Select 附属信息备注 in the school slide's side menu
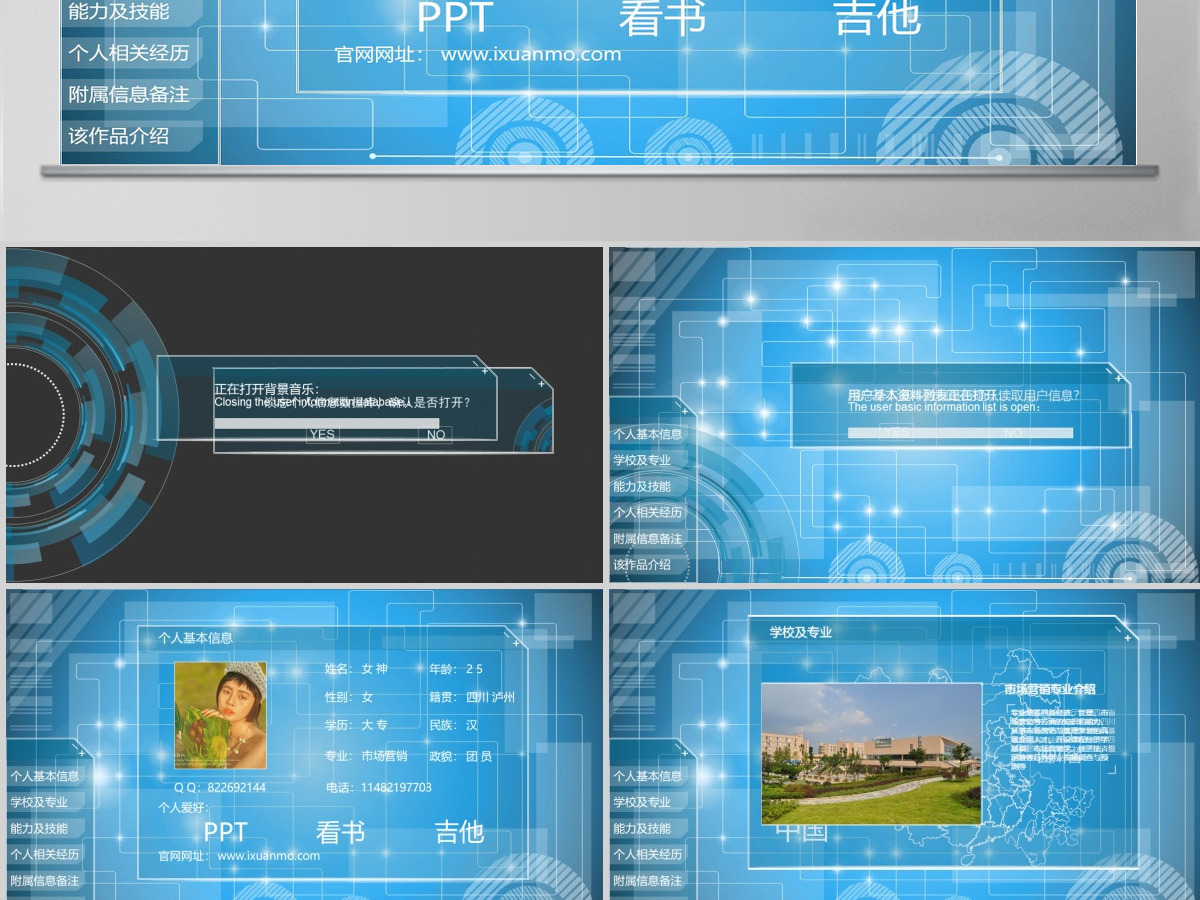Screen dimensions: 1200x900 648,881
